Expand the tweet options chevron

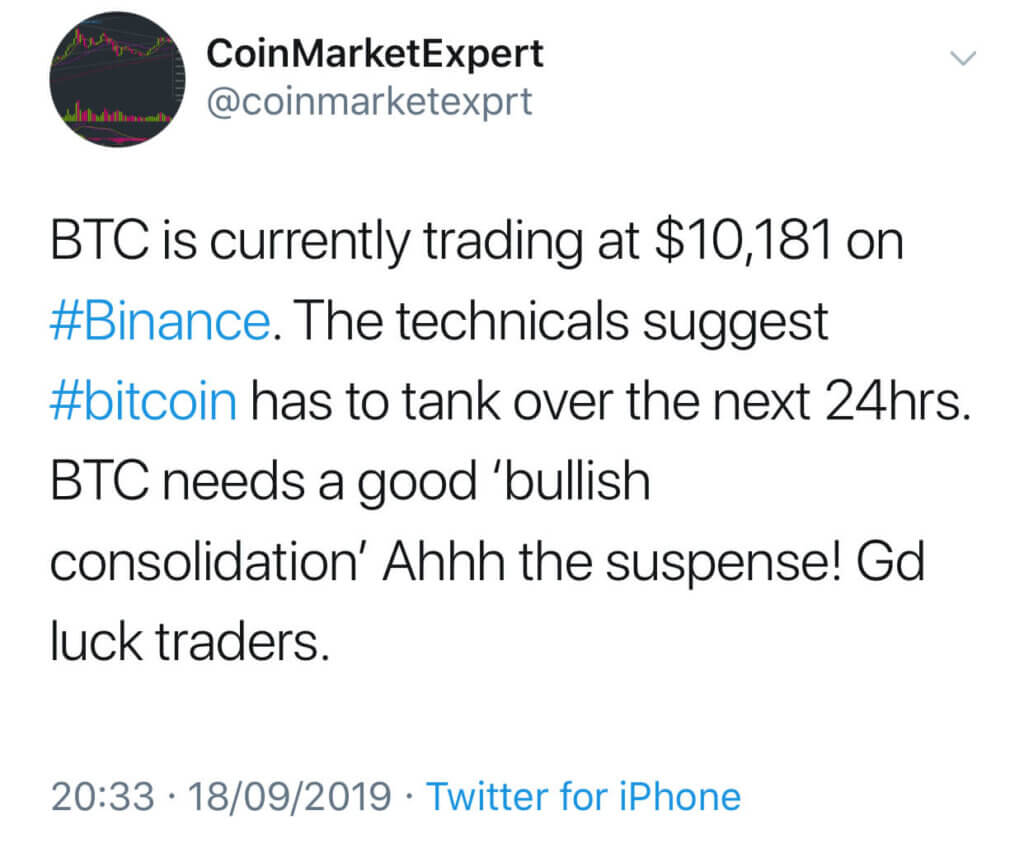963,58
